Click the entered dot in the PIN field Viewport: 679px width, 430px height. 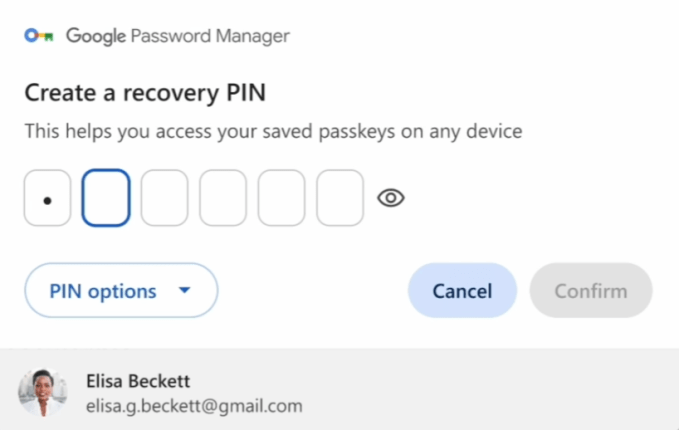click(x=47, y=199)
